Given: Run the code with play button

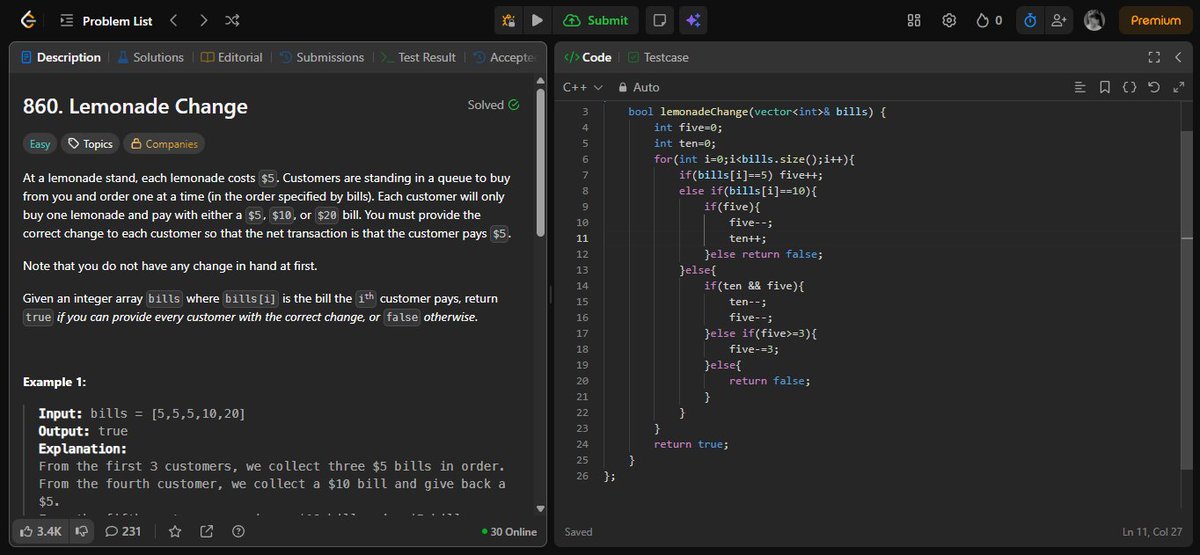Looking at the screenshot, I should 537,20.
